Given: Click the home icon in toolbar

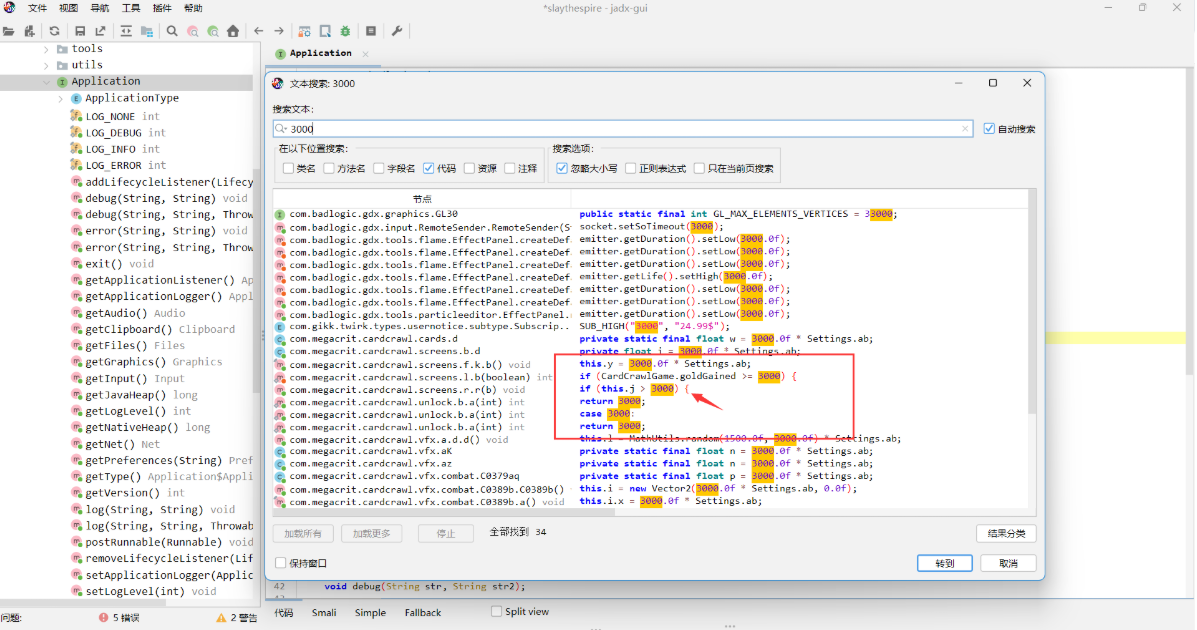Looking at the screenshot, I should (x=233, y=31).
